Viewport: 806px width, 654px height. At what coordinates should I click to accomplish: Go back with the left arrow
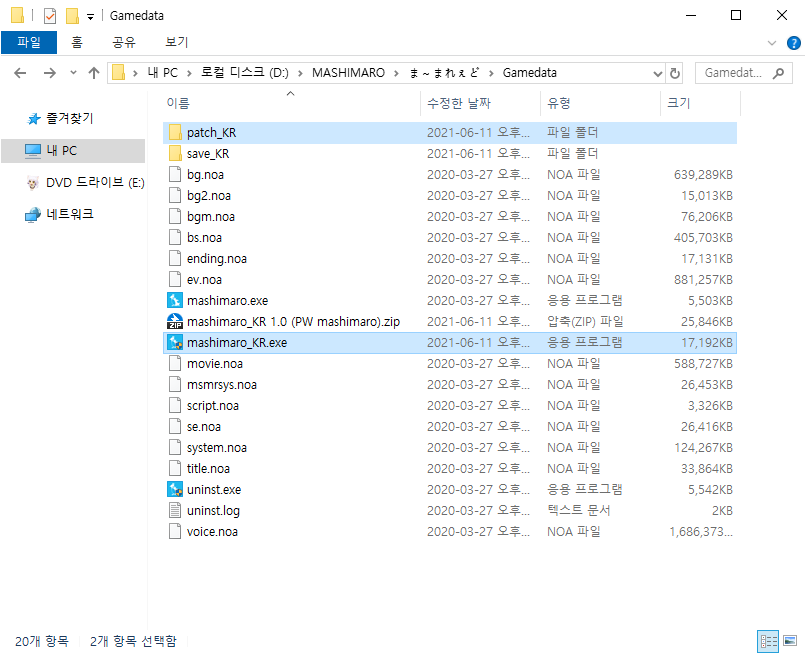pyautogui.click(x=20, y=73)
